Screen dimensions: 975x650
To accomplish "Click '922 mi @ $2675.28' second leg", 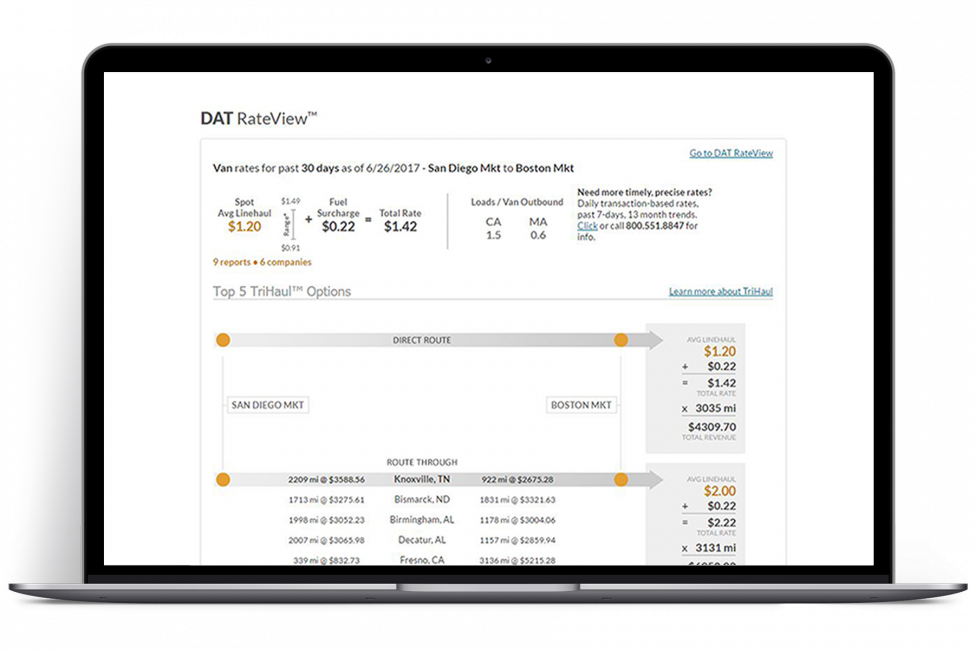I will [517, 480].
